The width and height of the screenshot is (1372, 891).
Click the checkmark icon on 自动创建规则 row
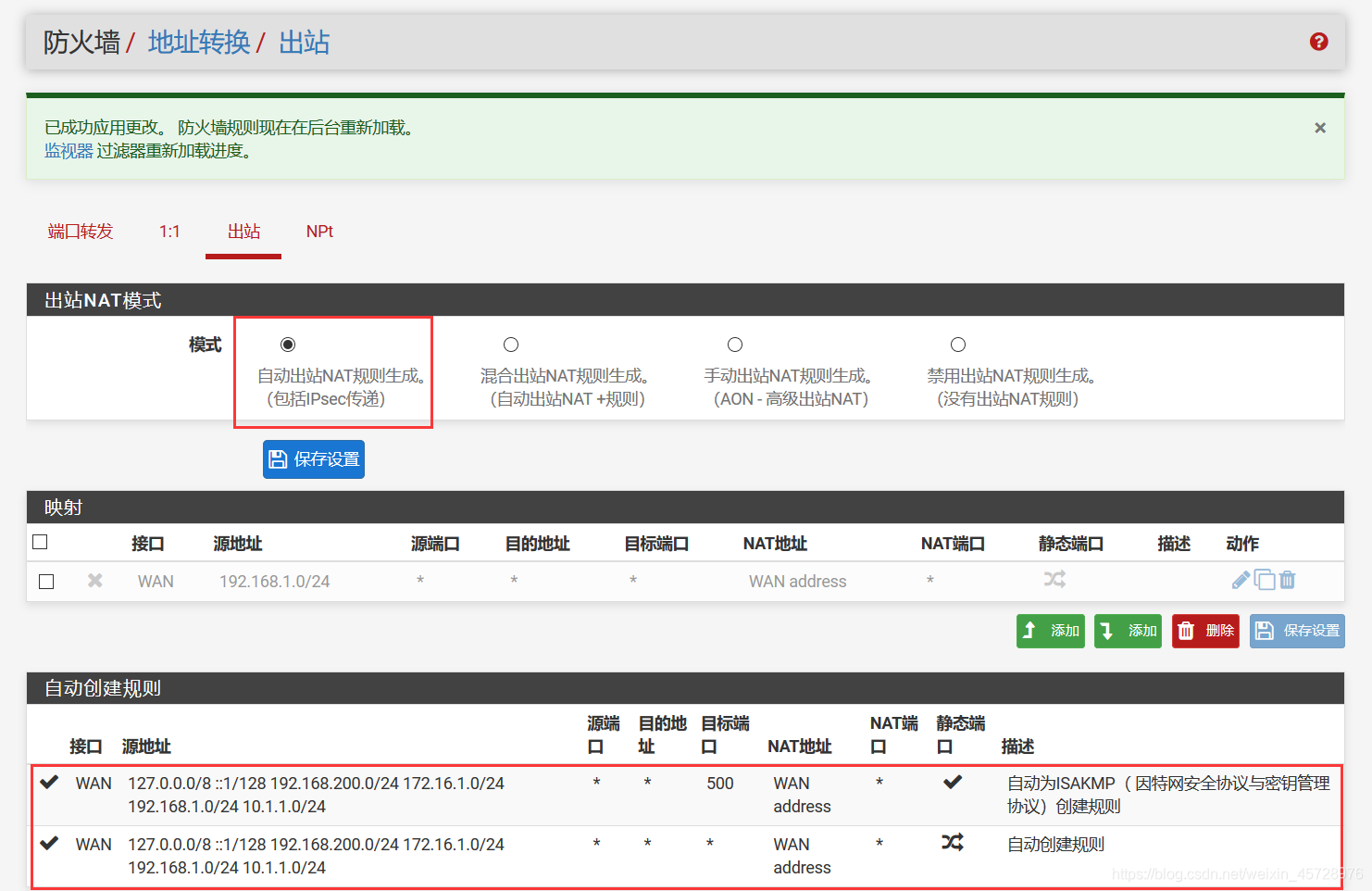click(x=49, y=843)
